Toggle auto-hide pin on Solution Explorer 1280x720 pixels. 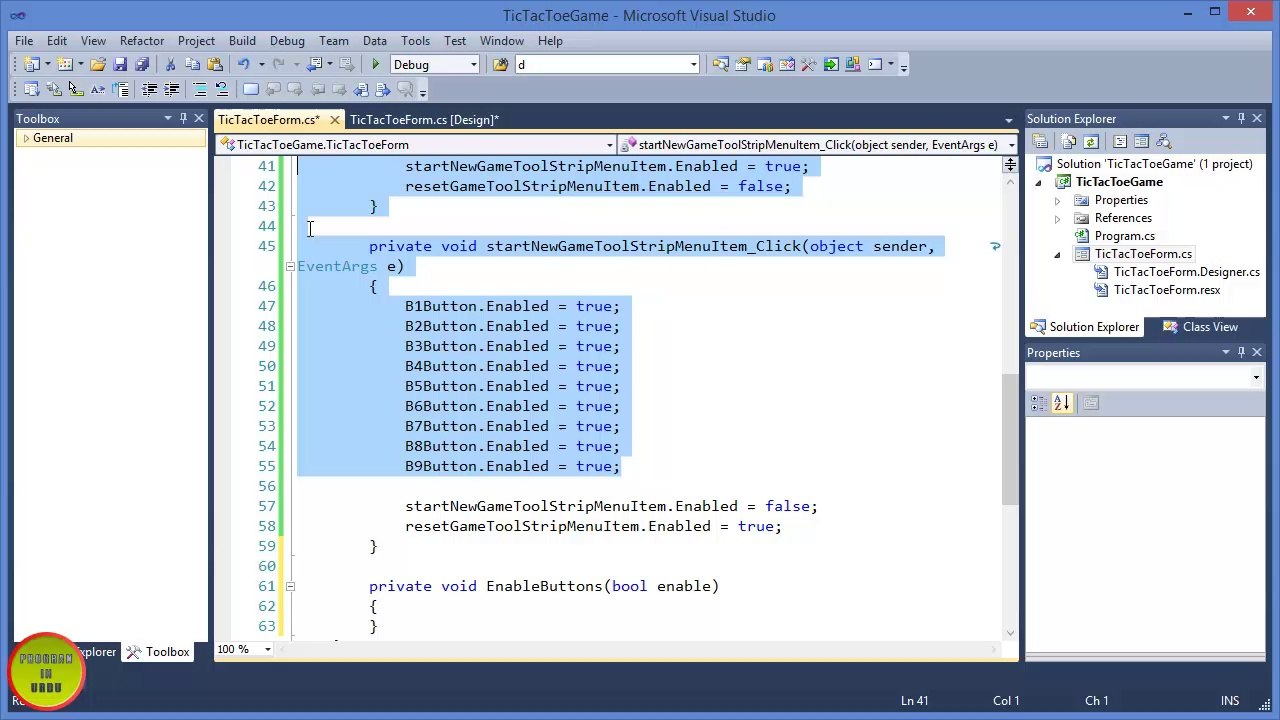[x=1241, y=119]
